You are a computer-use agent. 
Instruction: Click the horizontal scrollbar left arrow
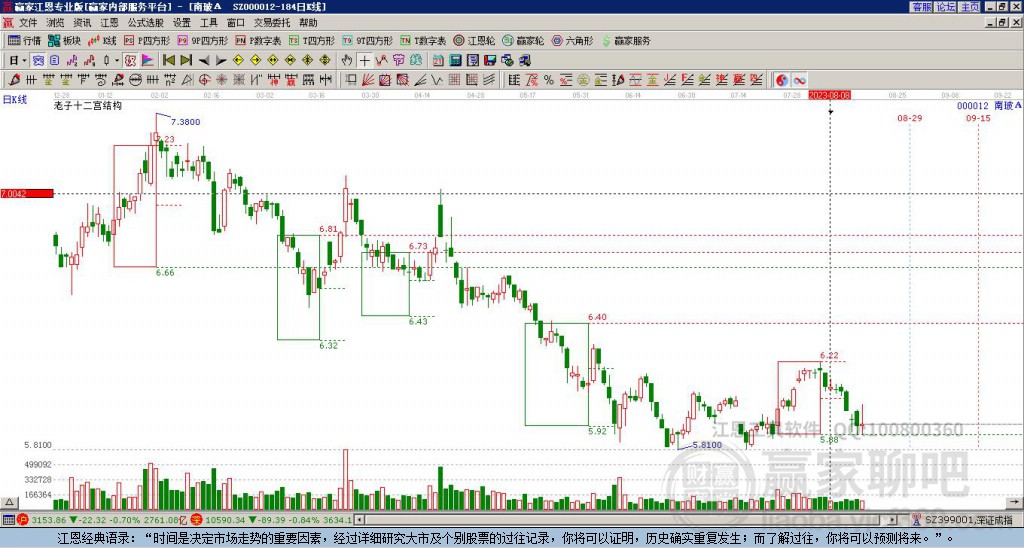coord(358,520)
